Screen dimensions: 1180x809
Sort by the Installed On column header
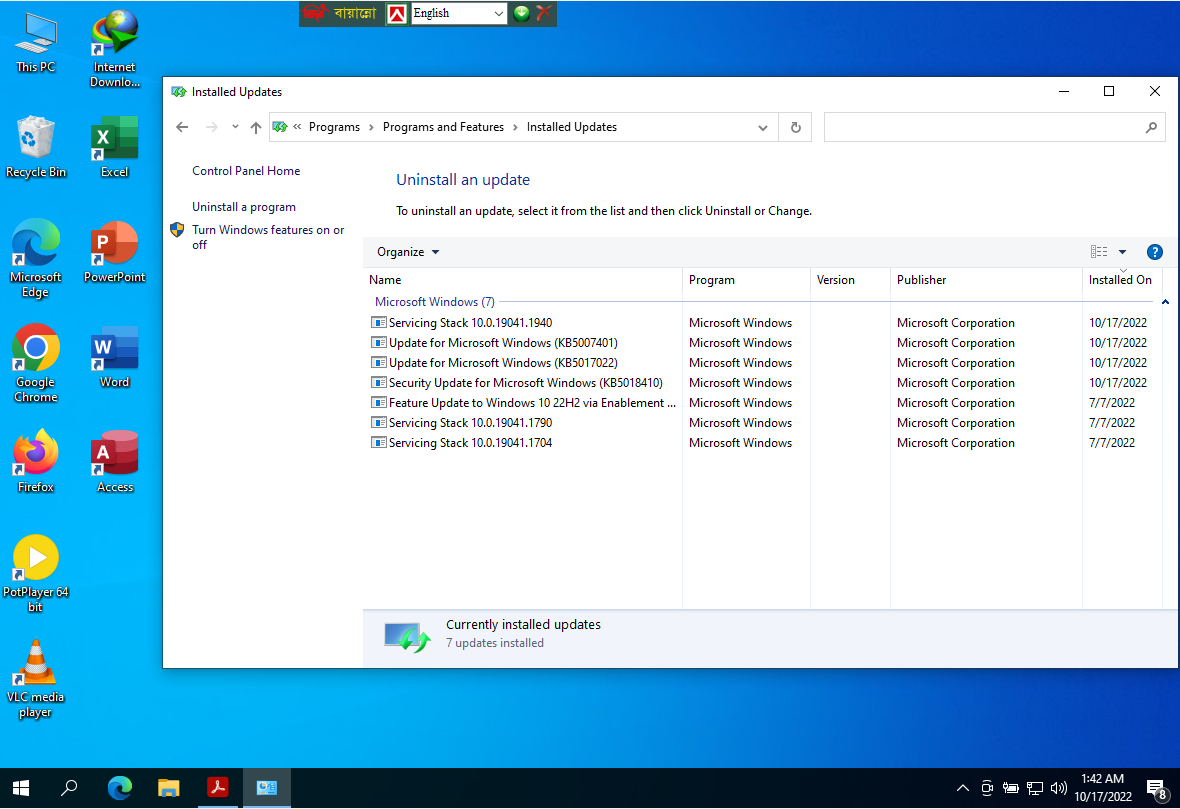pos(1120,280)
